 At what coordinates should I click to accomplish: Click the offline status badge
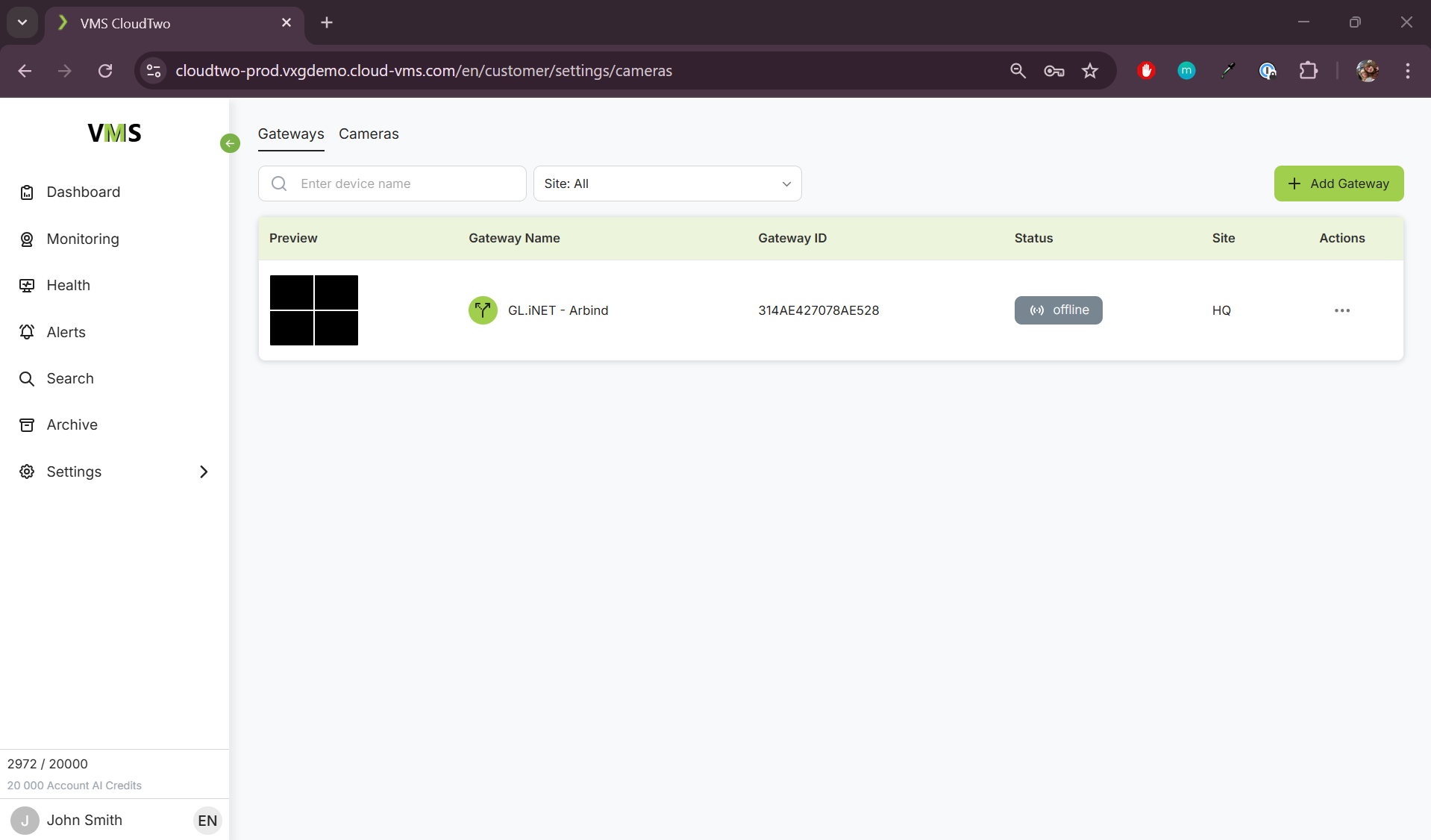[1058, 310]
